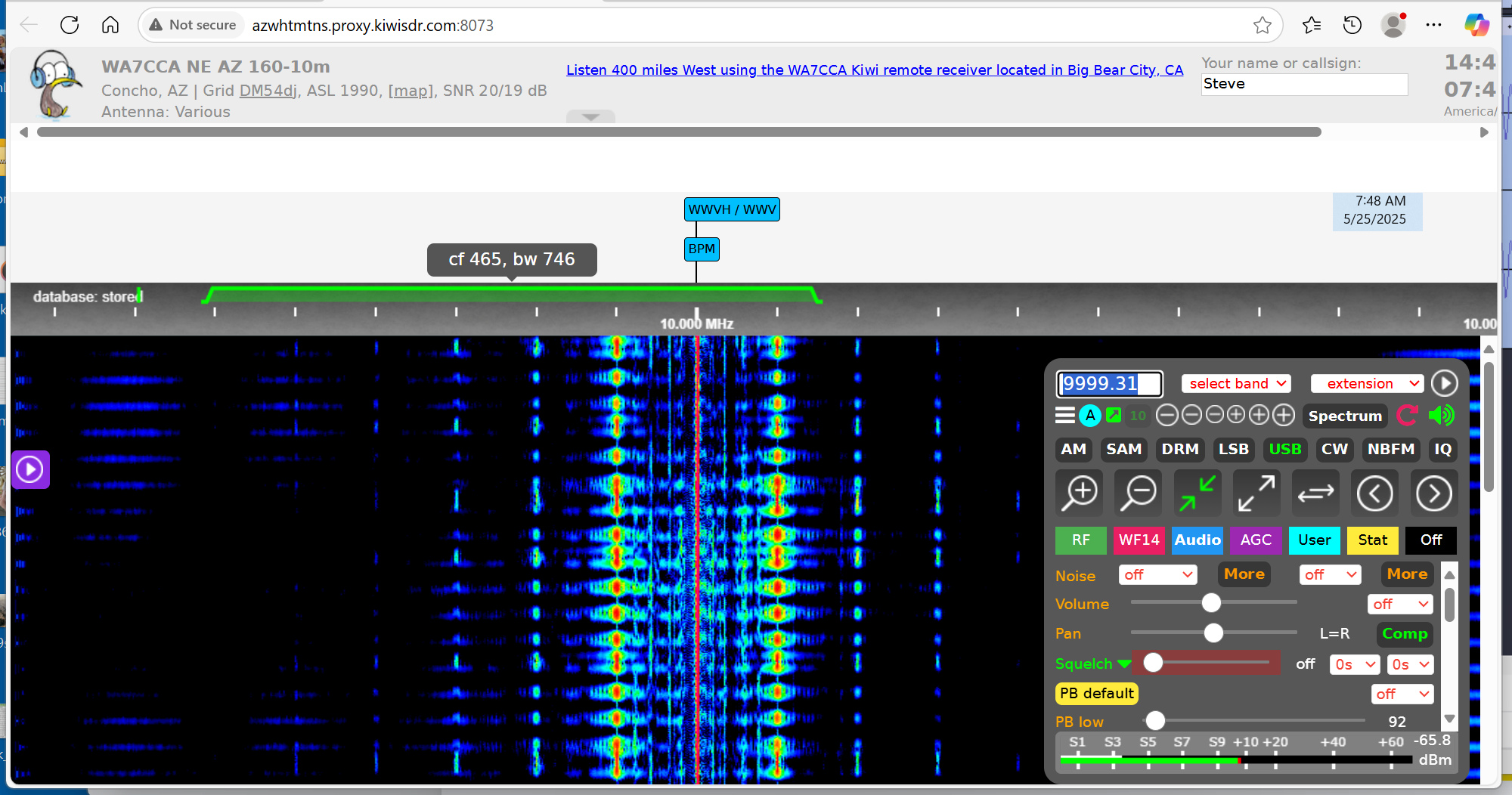Click the max zoom out expand arrows icon

point(1256,493)
